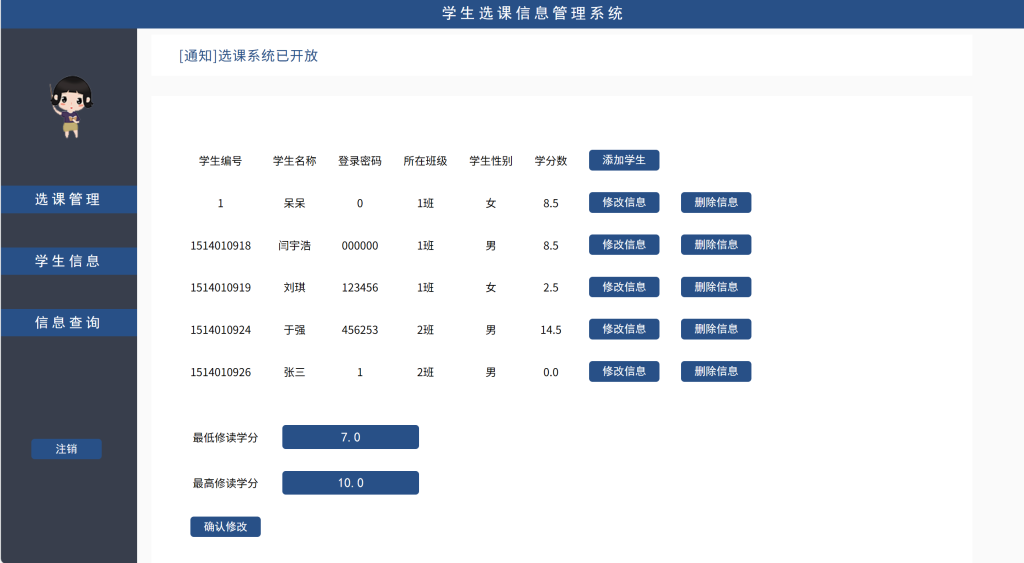Click the 学分数 column header
1024x563 pixels.
(x=551, y=161)
